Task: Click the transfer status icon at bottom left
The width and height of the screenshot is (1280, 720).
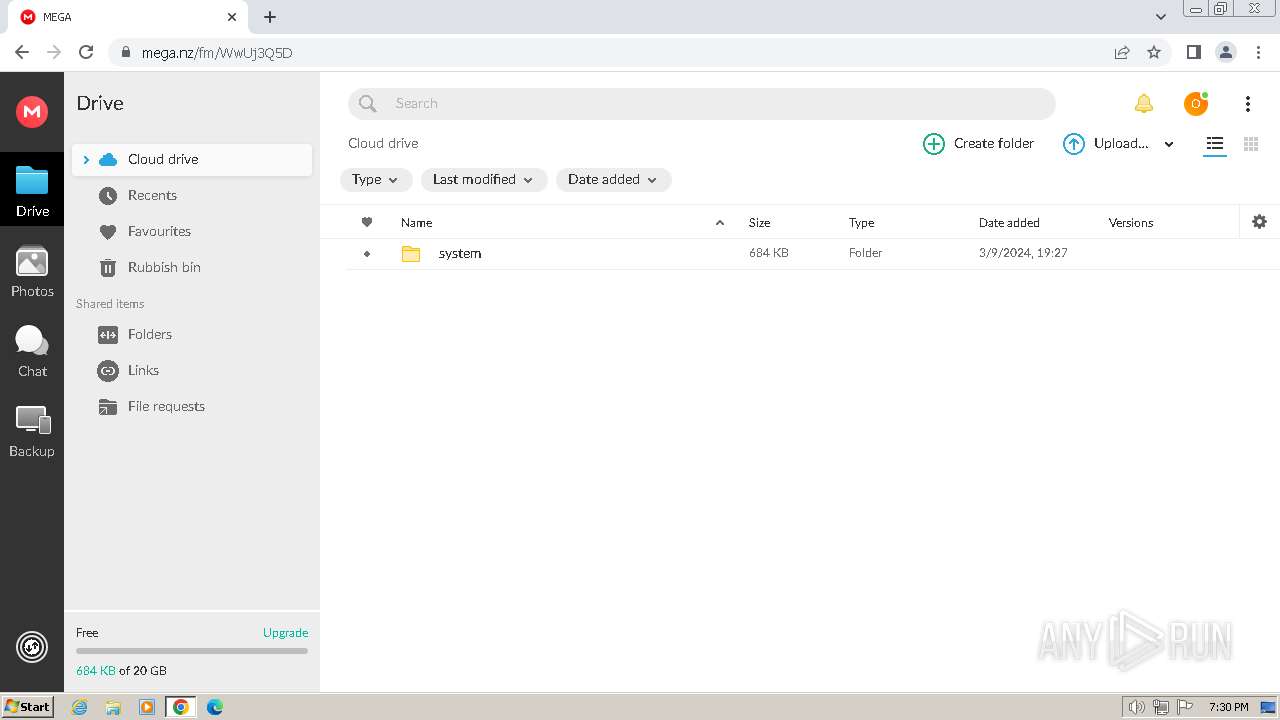Action: coord(32,647)
